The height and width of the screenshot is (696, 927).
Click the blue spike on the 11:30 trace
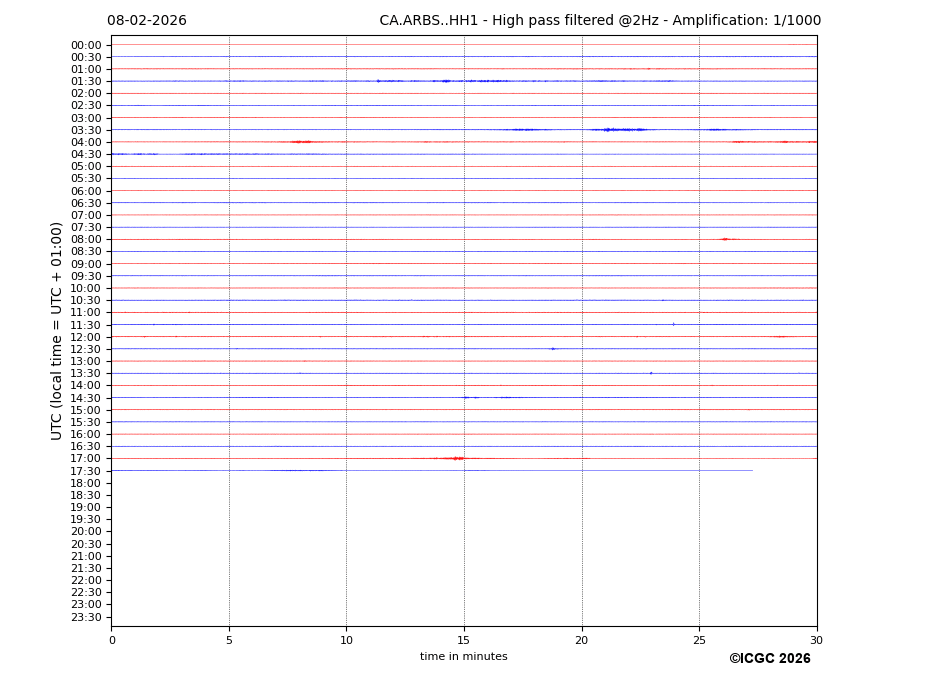673,324
